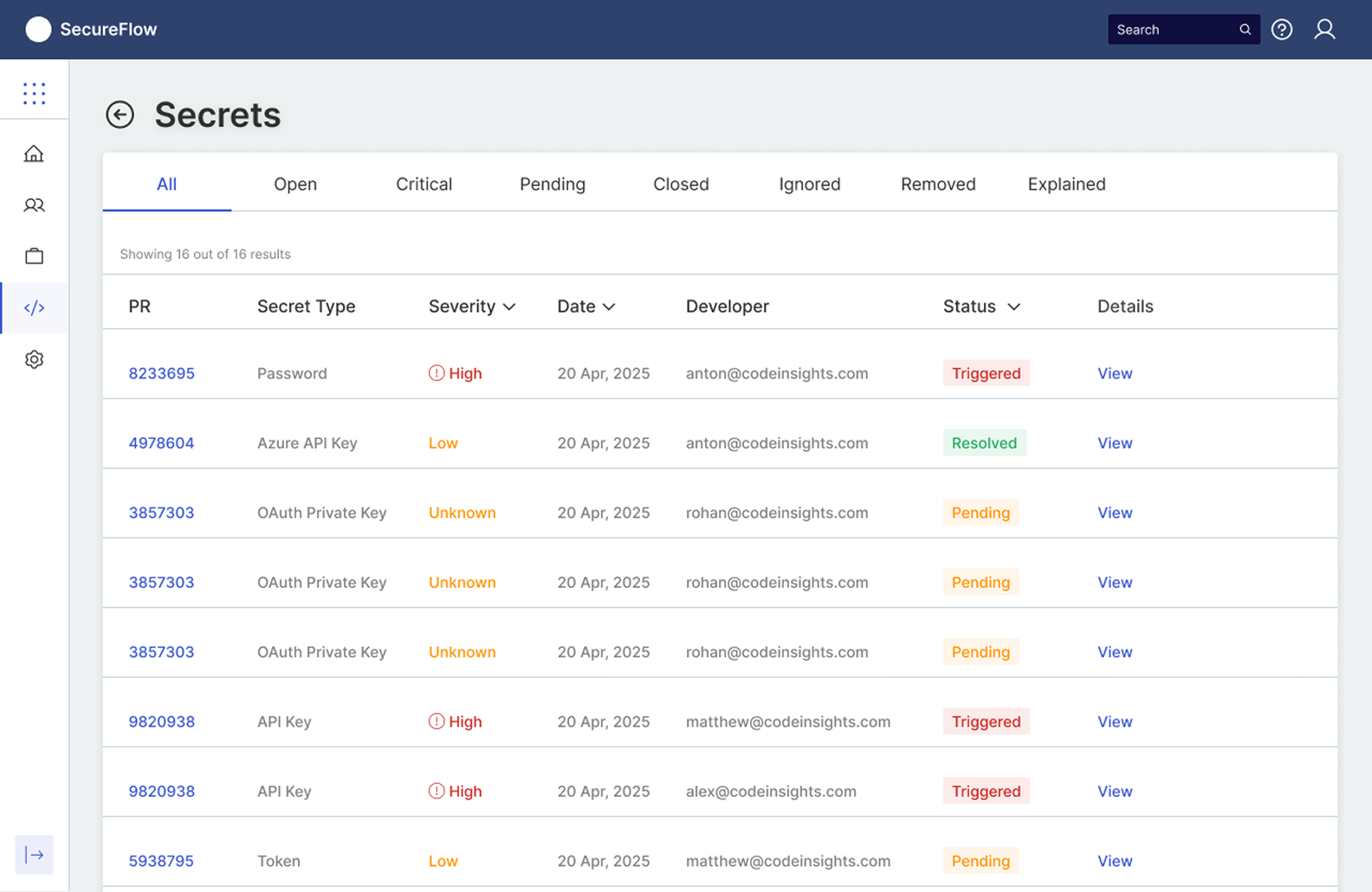Go to Home in sidebar
The image size is (1372, 892).
click(34, 153)
